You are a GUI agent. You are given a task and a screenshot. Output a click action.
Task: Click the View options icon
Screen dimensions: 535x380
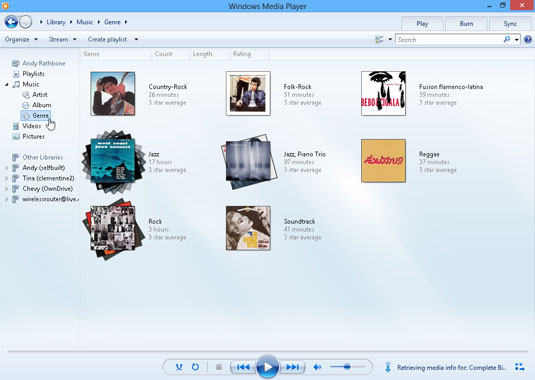pos(379,40)
